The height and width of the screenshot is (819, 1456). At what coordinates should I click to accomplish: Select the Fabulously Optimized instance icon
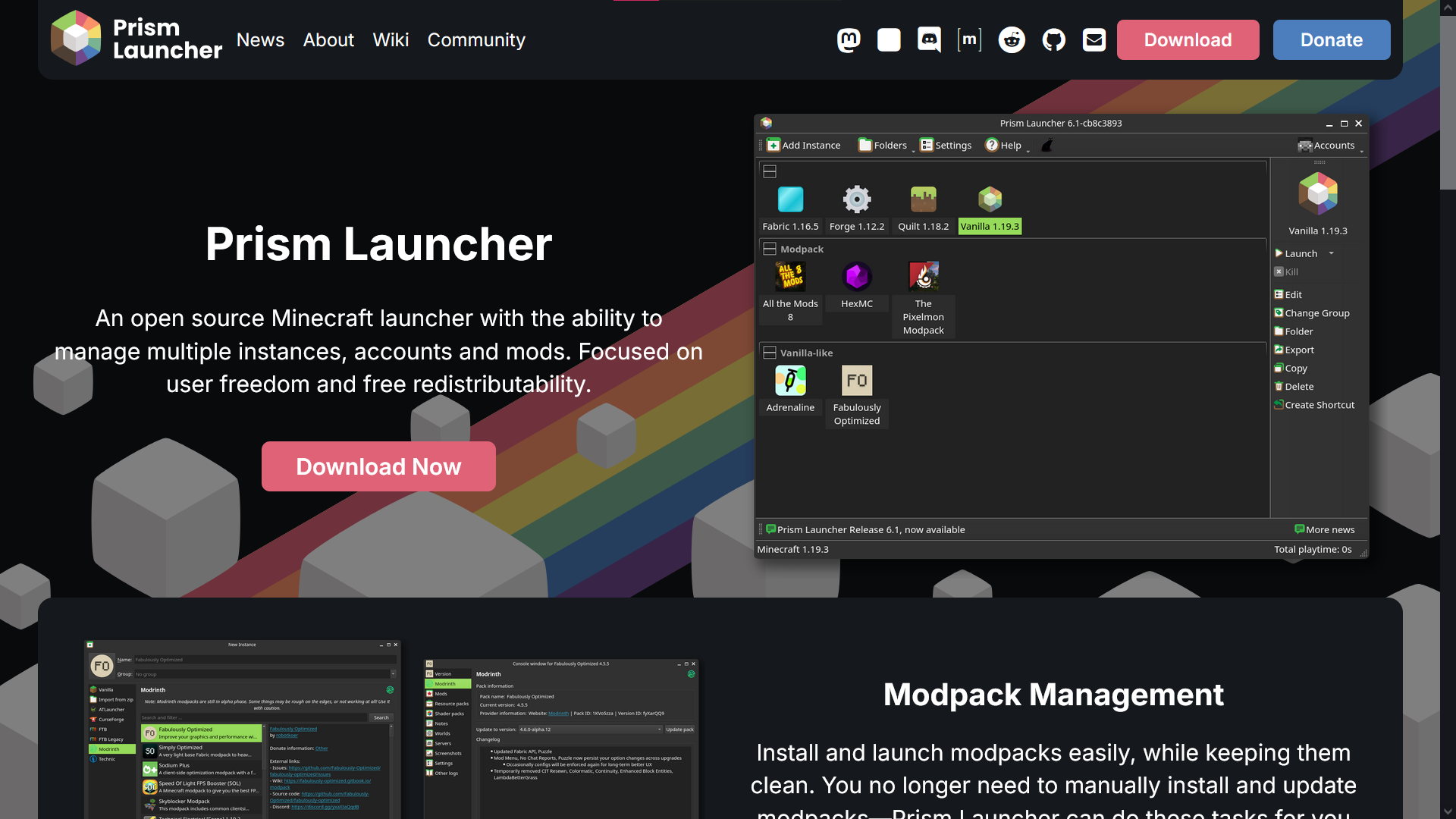tap(857, 381)
